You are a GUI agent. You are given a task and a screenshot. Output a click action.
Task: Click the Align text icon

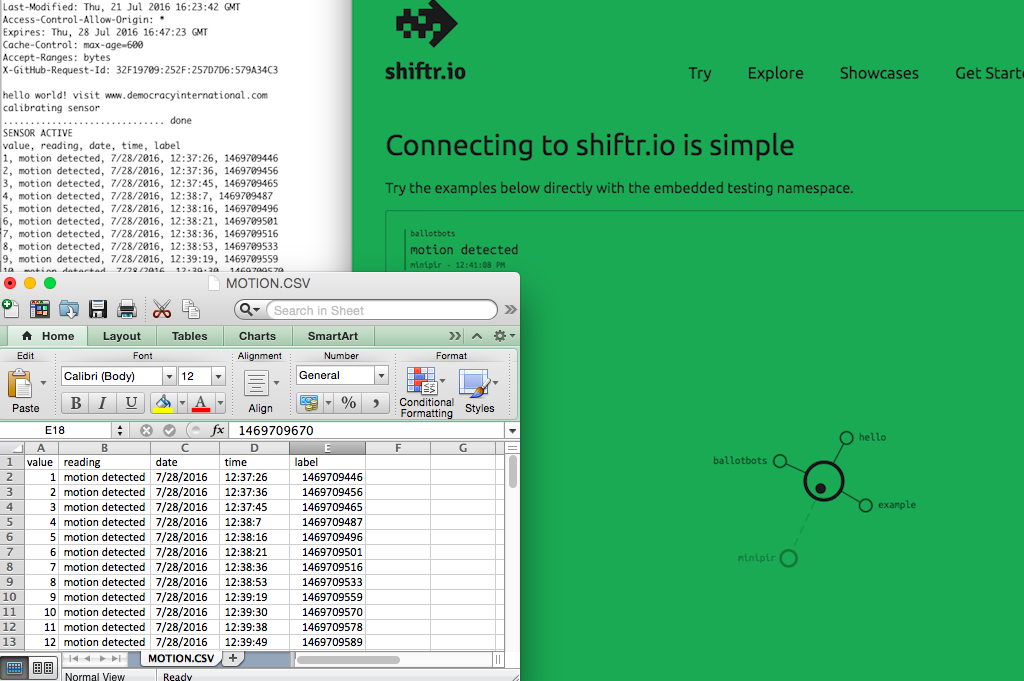point(257,383)
